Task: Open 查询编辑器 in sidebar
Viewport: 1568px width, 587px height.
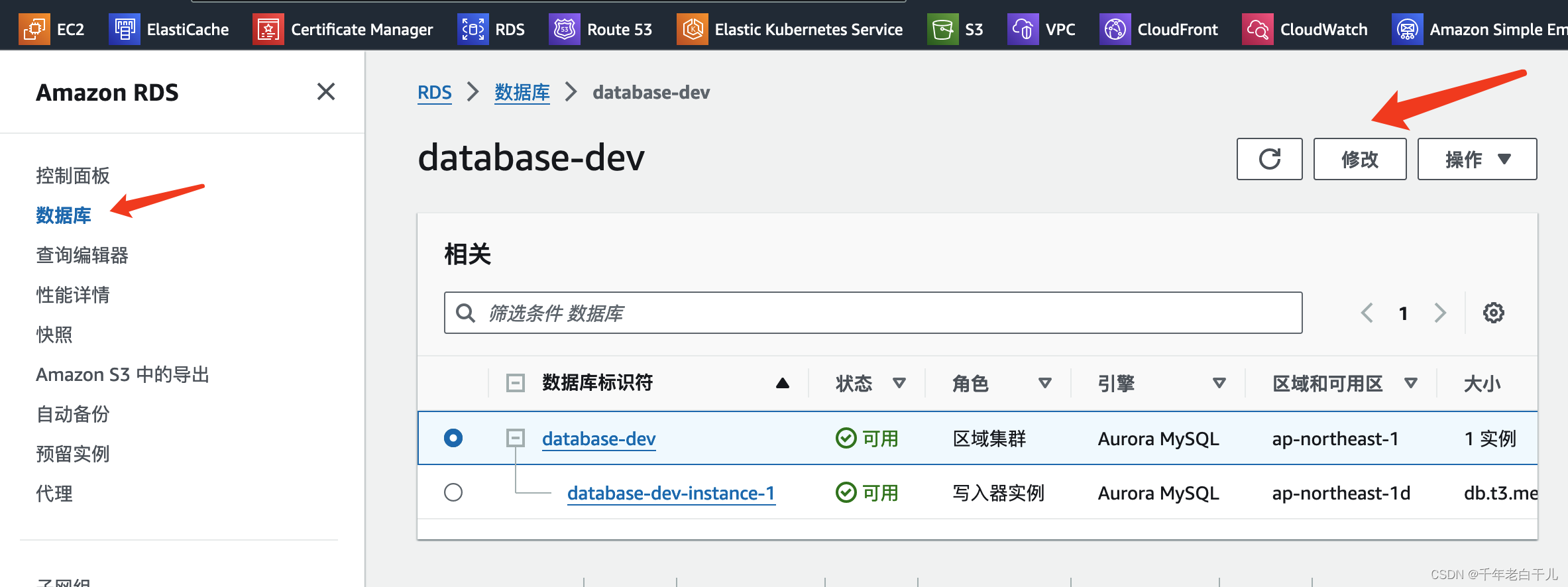Action: tap(82, 255)
